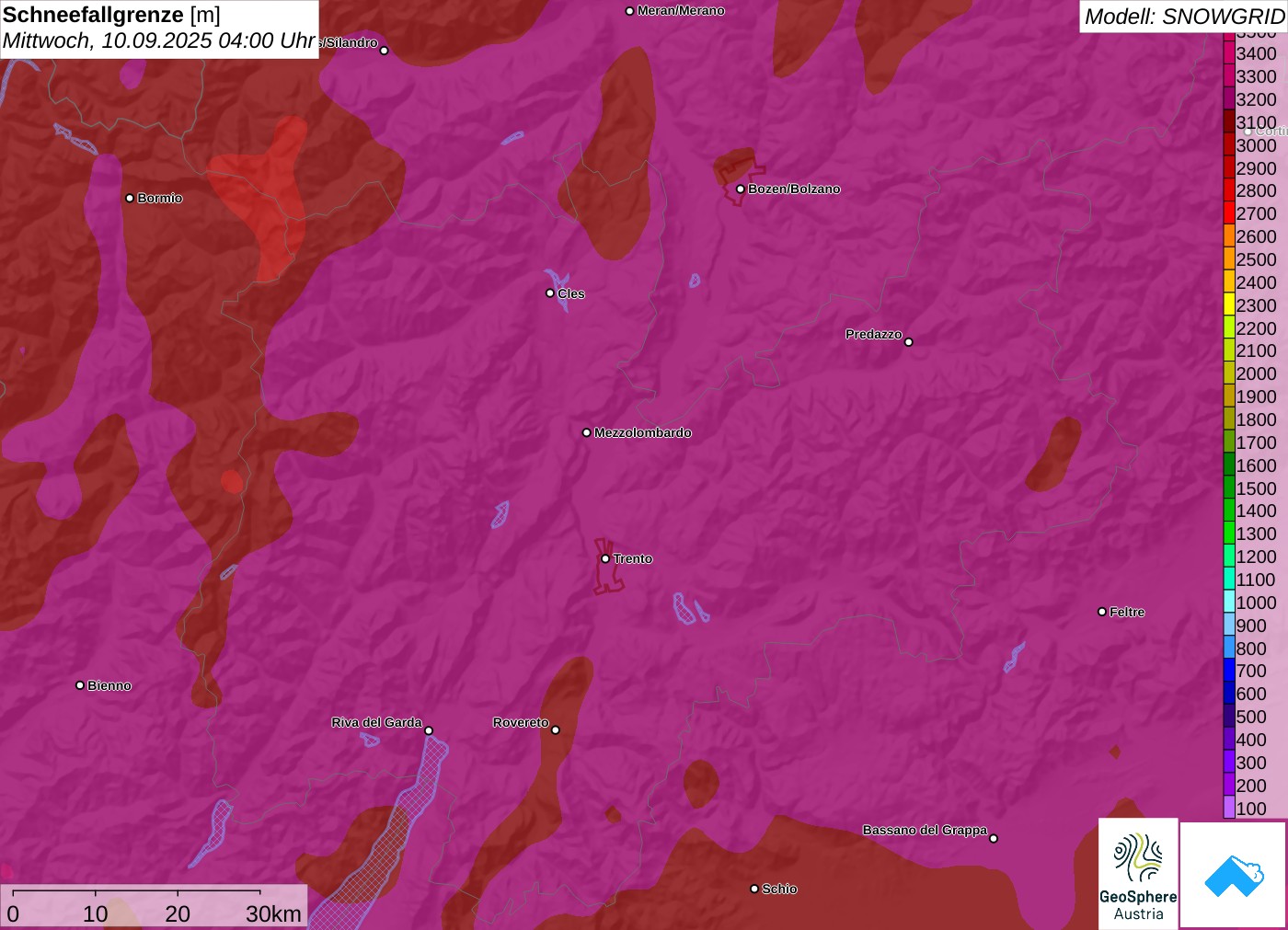
Task: Click the Schio town marker
Action: coord(754,889)
